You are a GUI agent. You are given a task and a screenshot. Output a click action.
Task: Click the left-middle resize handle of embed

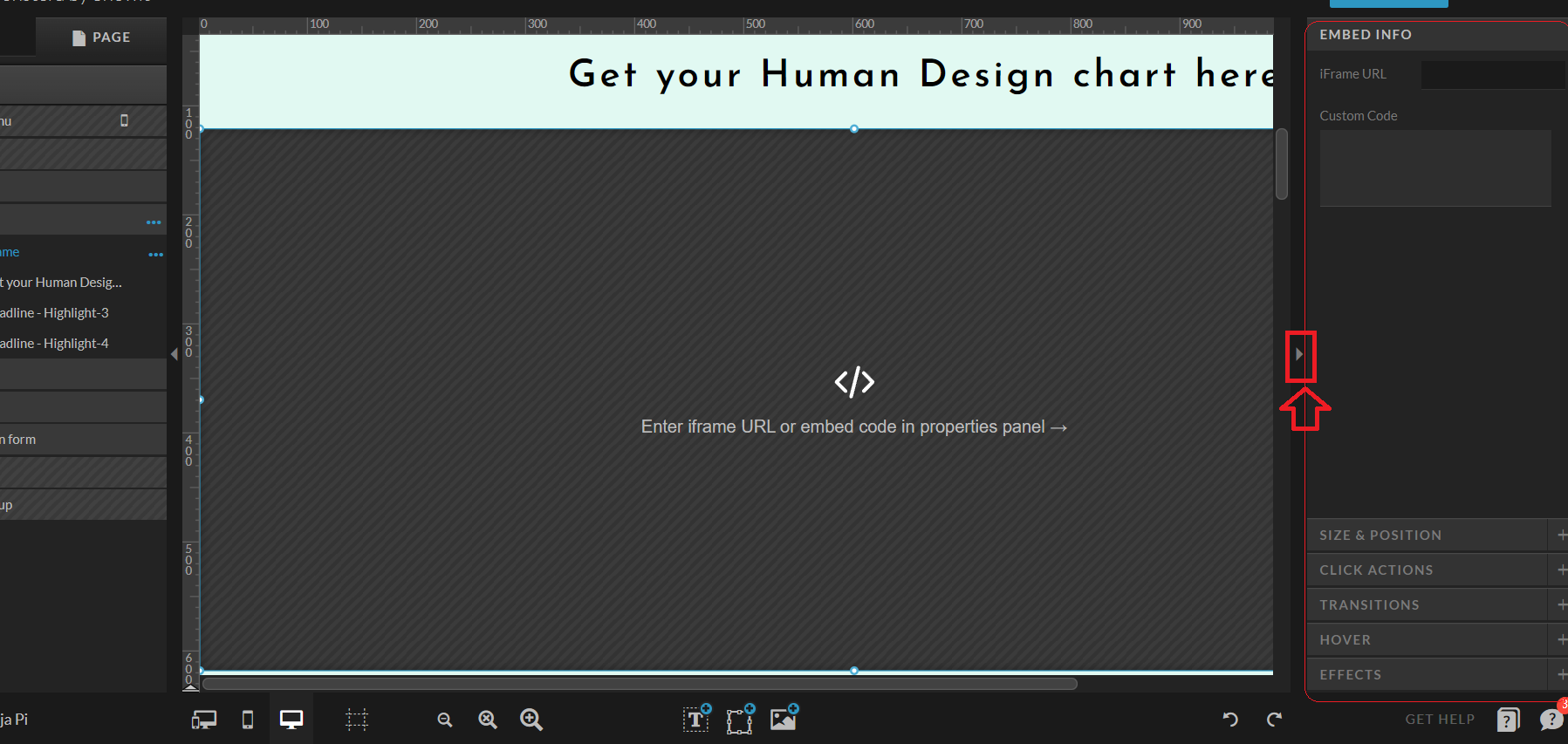pos(202,399)
